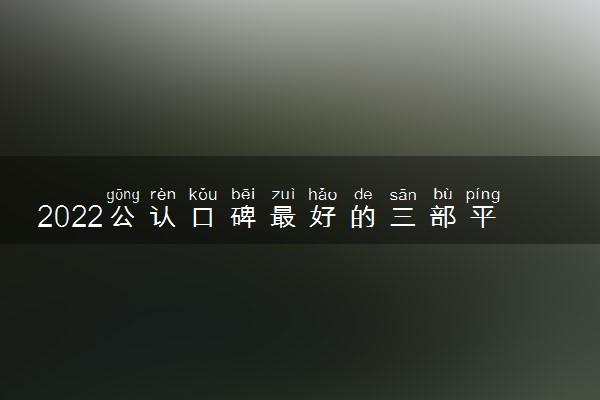Select the pinyin annotation bù
This screenshot has height=400, width=600.
[443, 194]
